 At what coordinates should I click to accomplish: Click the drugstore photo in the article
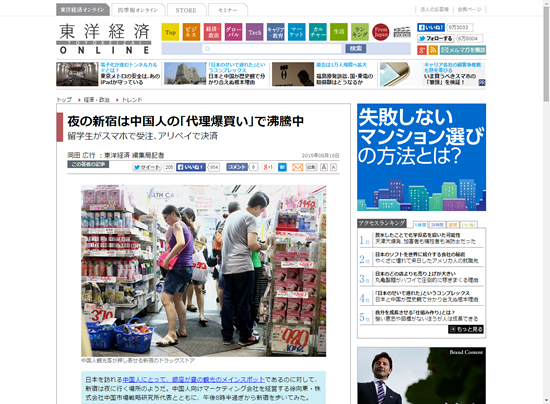coord(203,271)
